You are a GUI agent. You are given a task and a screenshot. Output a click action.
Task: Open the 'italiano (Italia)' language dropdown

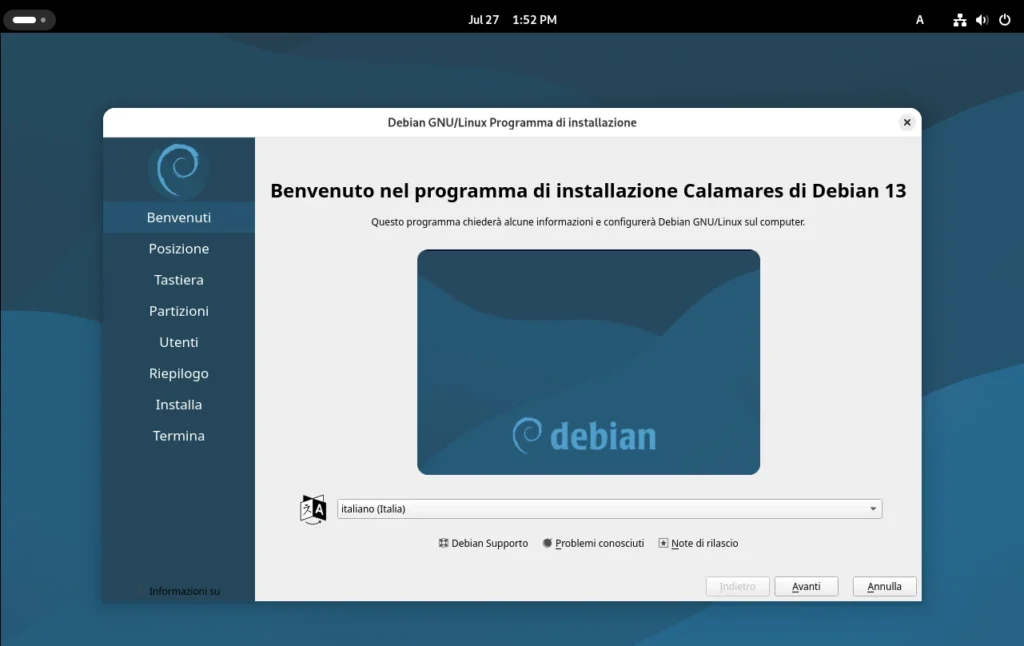click(609, 508)
